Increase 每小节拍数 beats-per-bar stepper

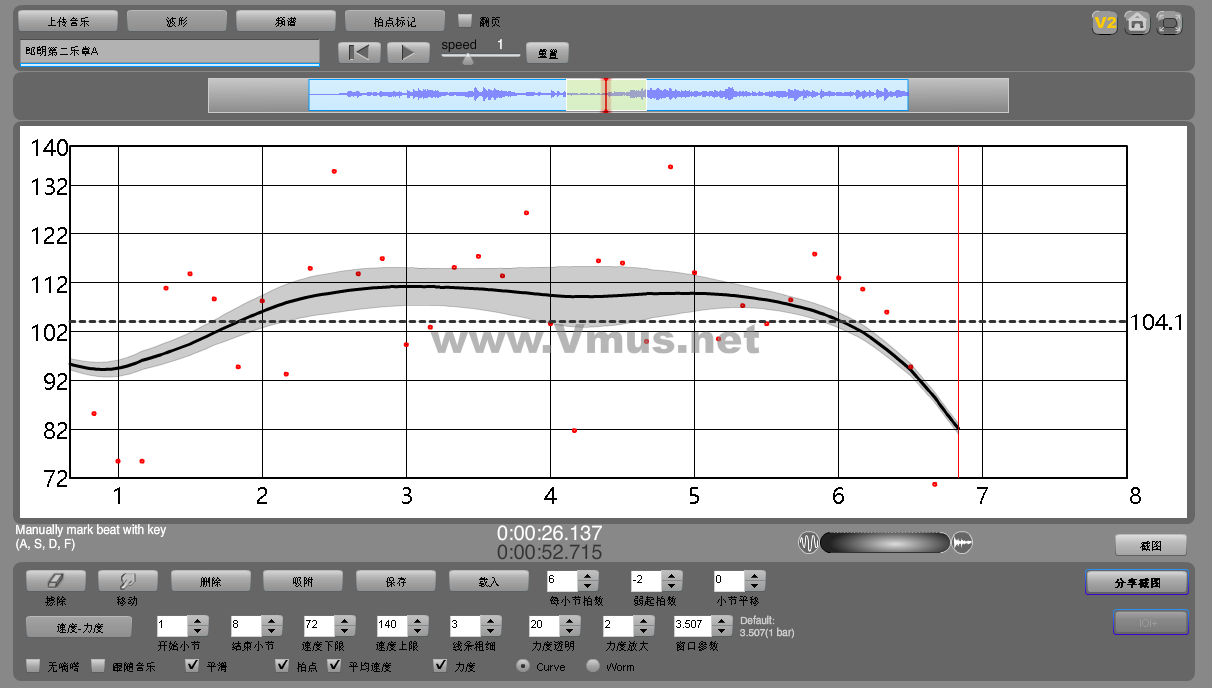588,575
